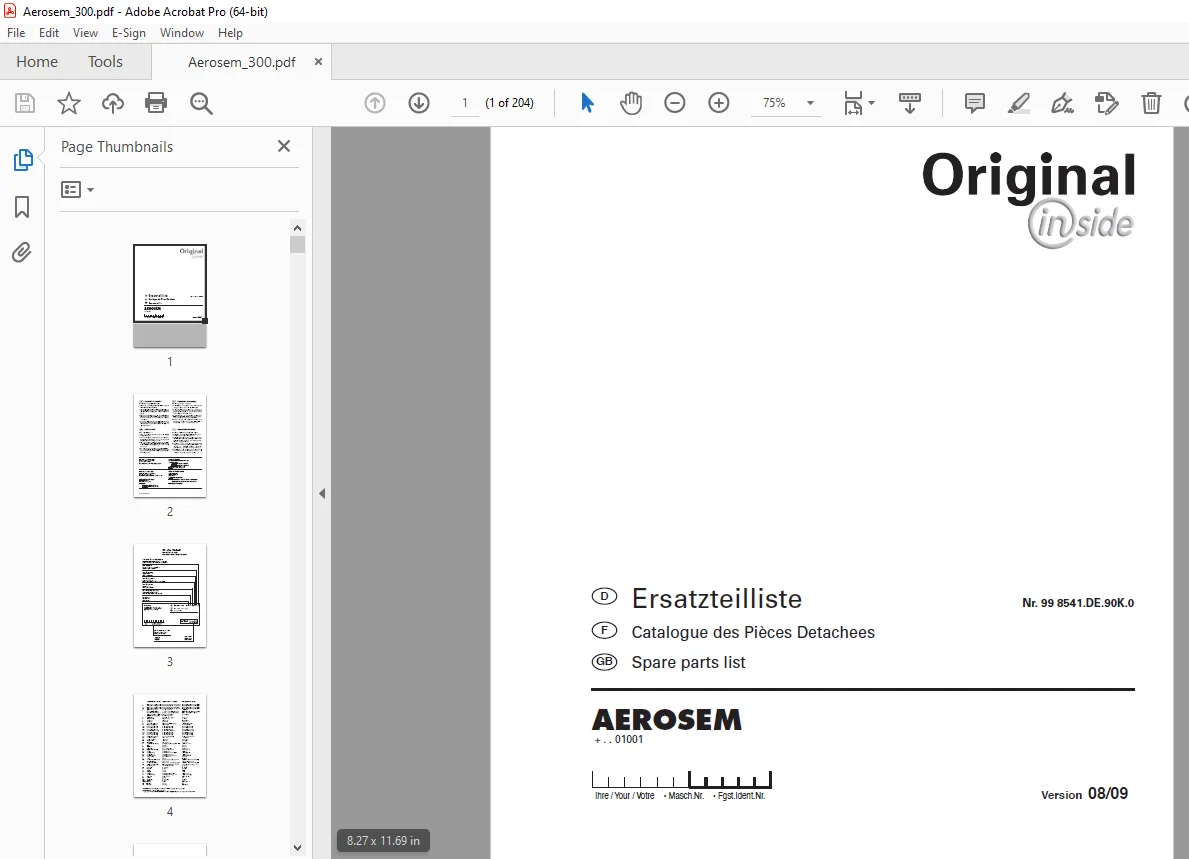Select page 3 thumbnail
The height and width of the screenshot is (859, 1189).
tap(170, 596)
